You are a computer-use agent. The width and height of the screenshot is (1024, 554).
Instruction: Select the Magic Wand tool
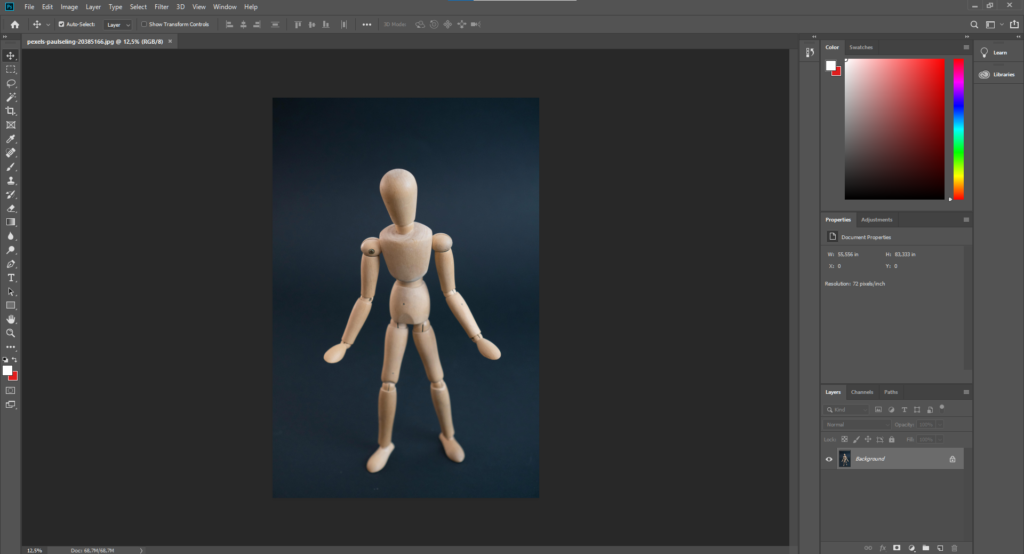[10, 97]
